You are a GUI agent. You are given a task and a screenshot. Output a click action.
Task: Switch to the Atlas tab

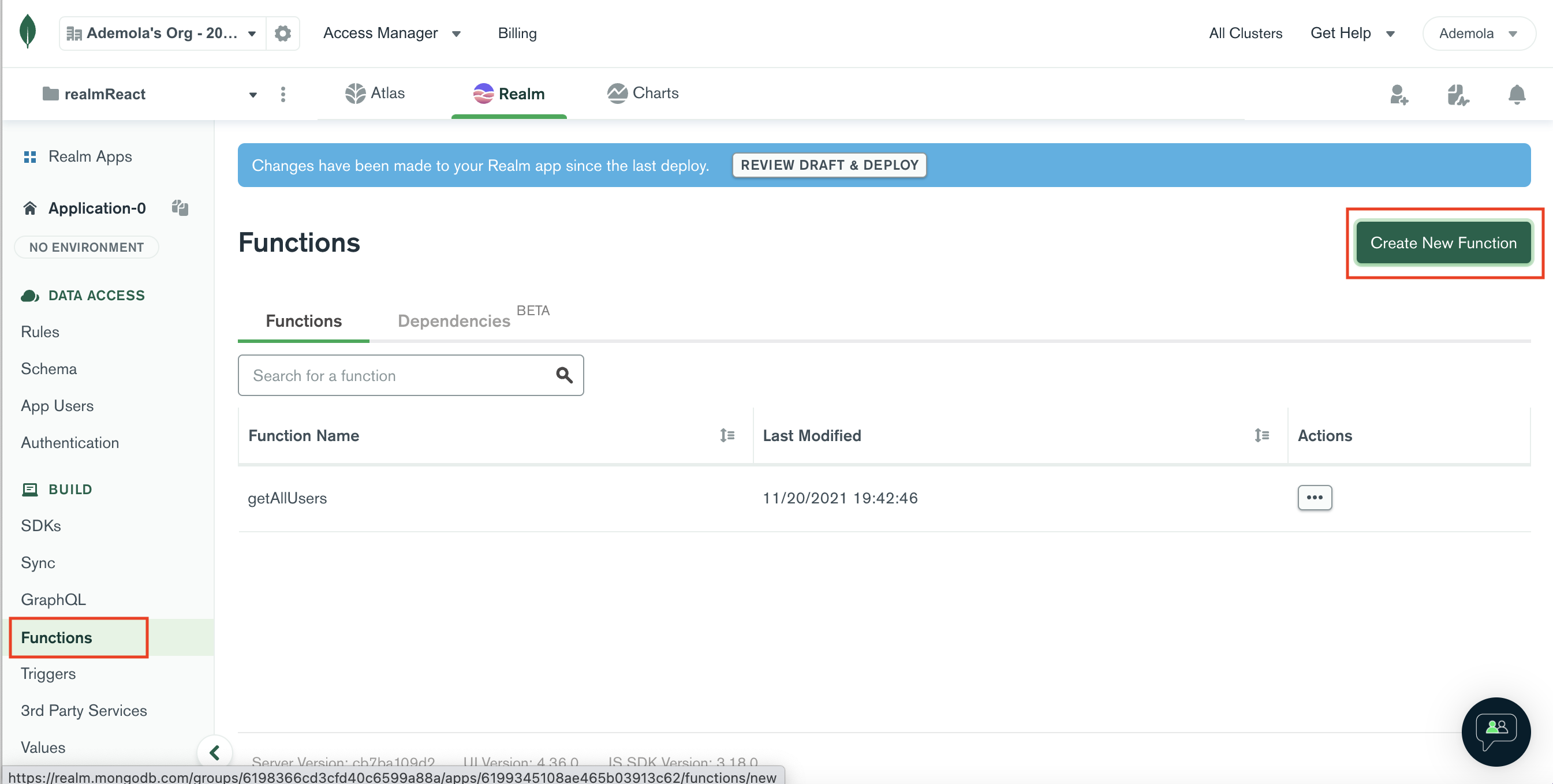(x=375, y=94)
